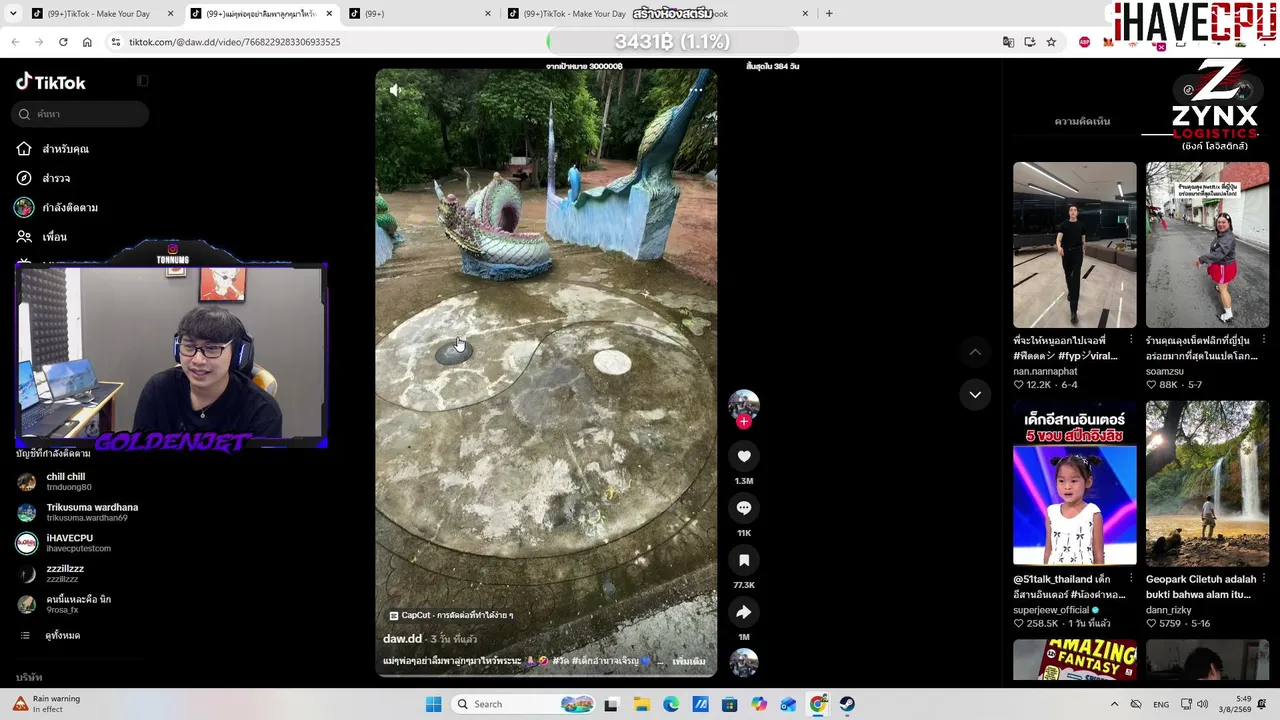Open Microsoft Store from the taskbar
Viewport: 1280px width, 720px height.
[730, 704]
